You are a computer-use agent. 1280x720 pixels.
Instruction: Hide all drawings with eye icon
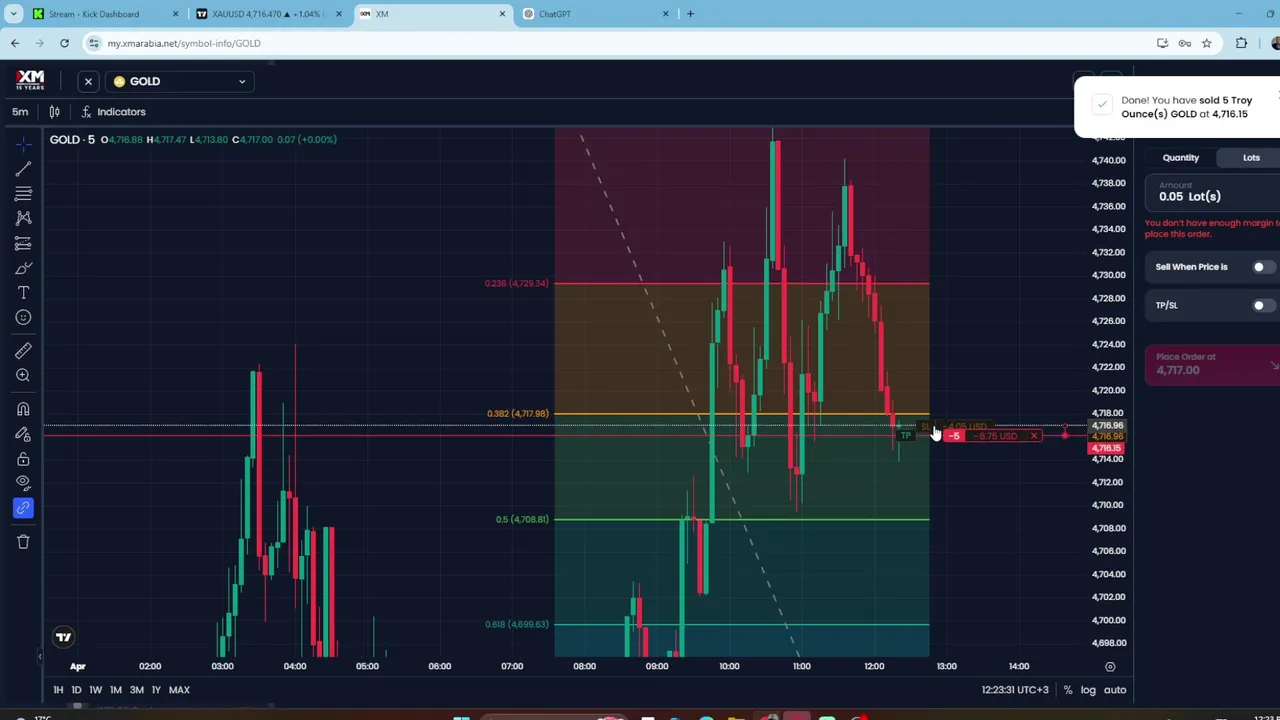coord(23,483)
